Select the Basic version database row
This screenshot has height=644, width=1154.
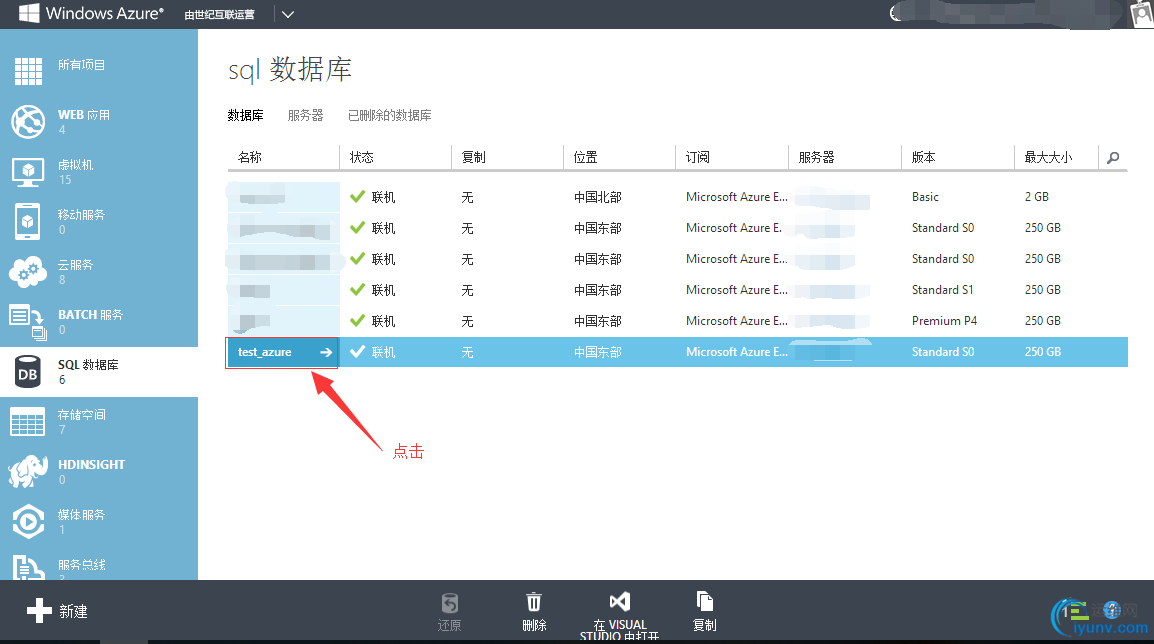pos(677,197)
